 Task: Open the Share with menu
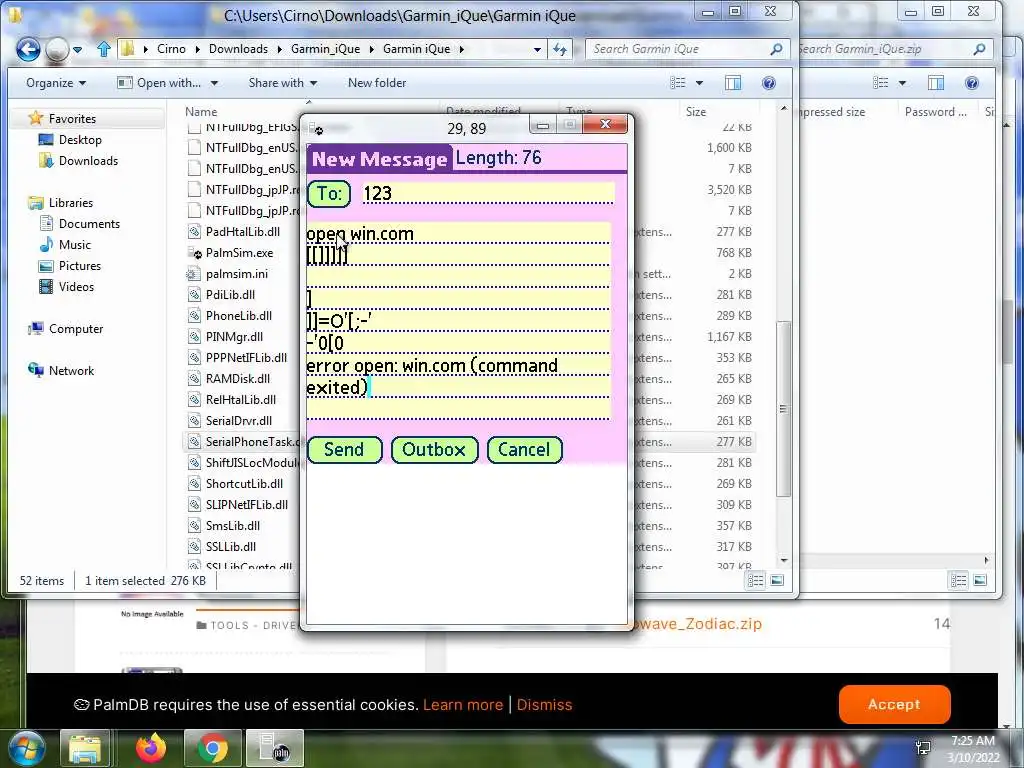pos(282,83)
